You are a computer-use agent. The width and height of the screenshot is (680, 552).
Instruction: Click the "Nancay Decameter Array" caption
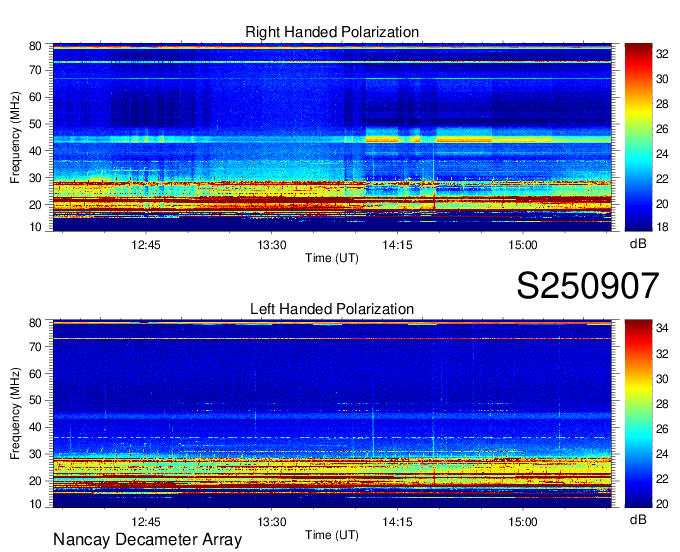(x=147, y=540)
